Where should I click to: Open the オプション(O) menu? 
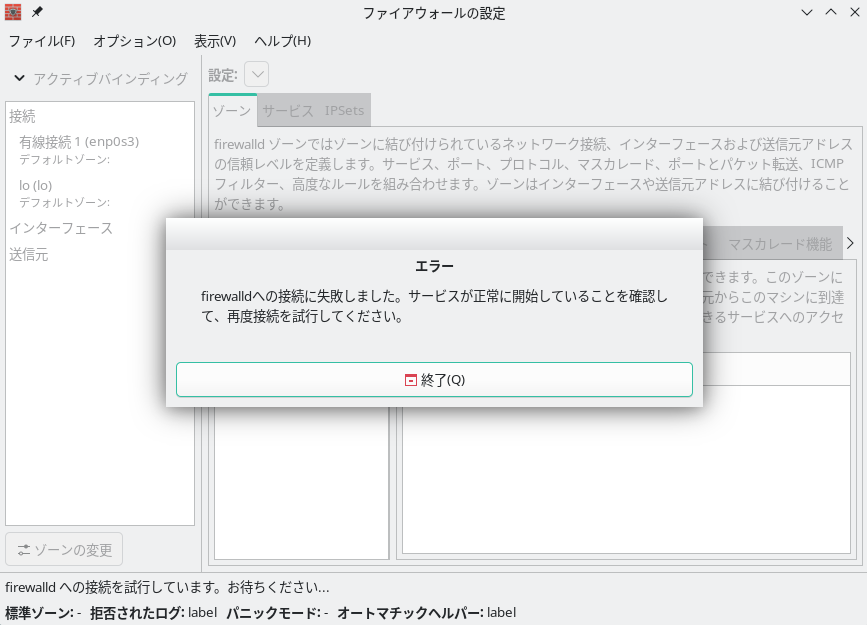coord(134,41)
